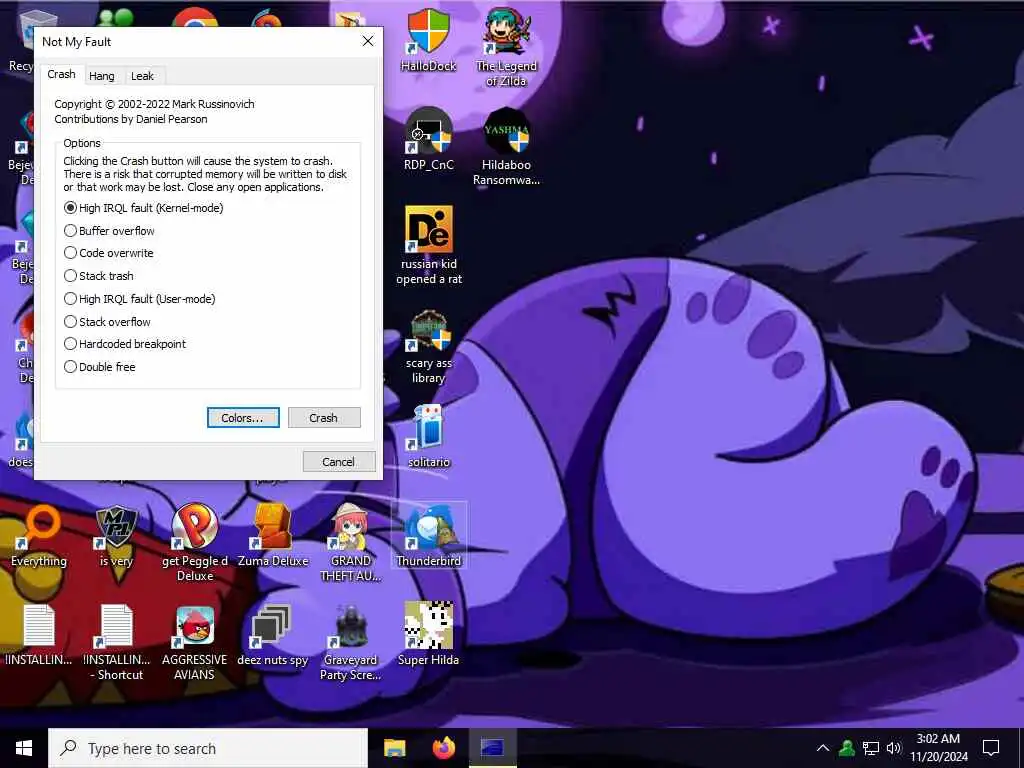This screenshot has width=1024, height=768.
Task: Select the Stack overflow radio button
Action: (x=71, y=321)
